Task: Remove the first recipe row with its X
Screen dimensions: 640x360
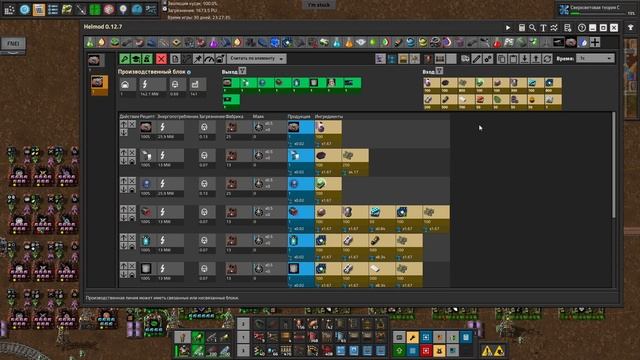Action: [132, 124]
